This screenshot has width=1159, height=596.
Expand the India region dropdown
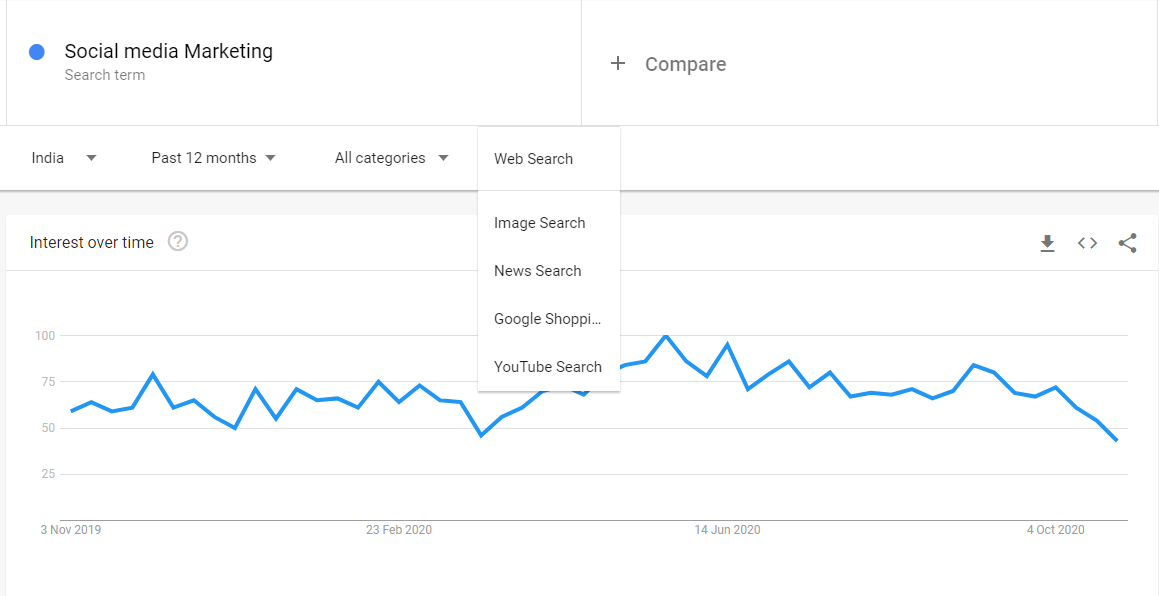pos(64,158)
